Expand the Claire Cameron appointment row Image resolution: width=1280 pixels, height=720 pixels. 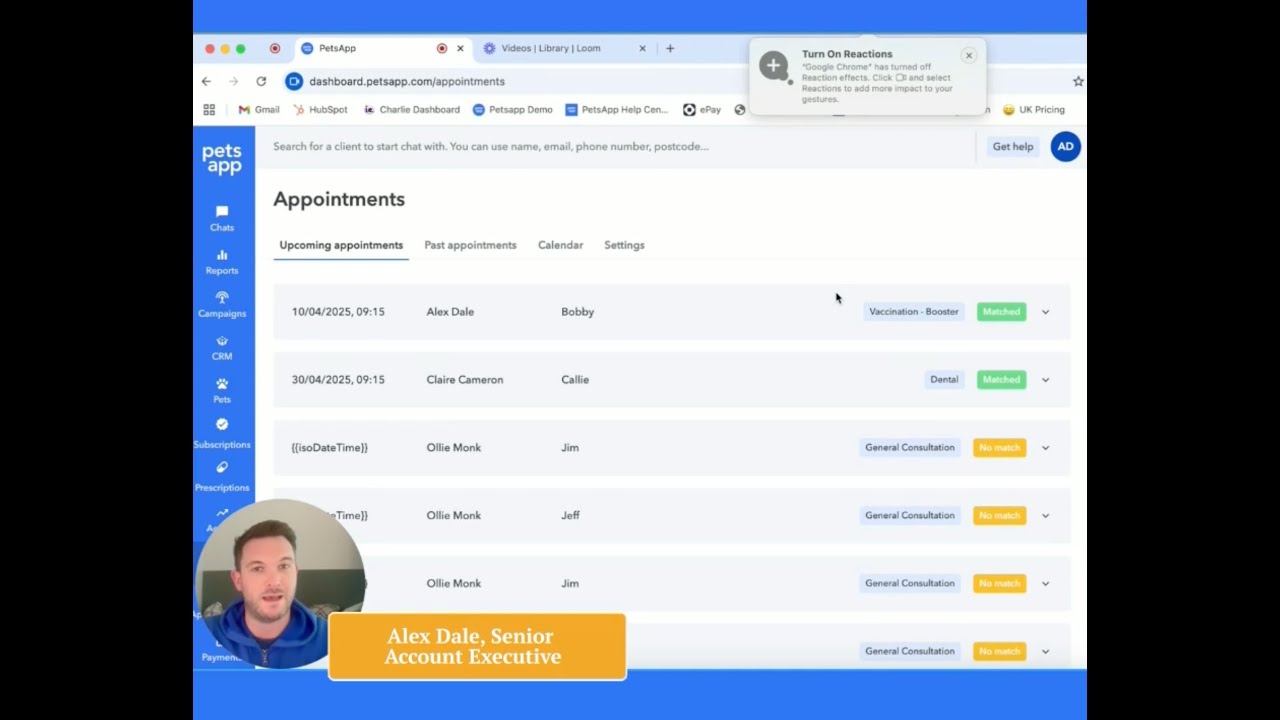1045,380
